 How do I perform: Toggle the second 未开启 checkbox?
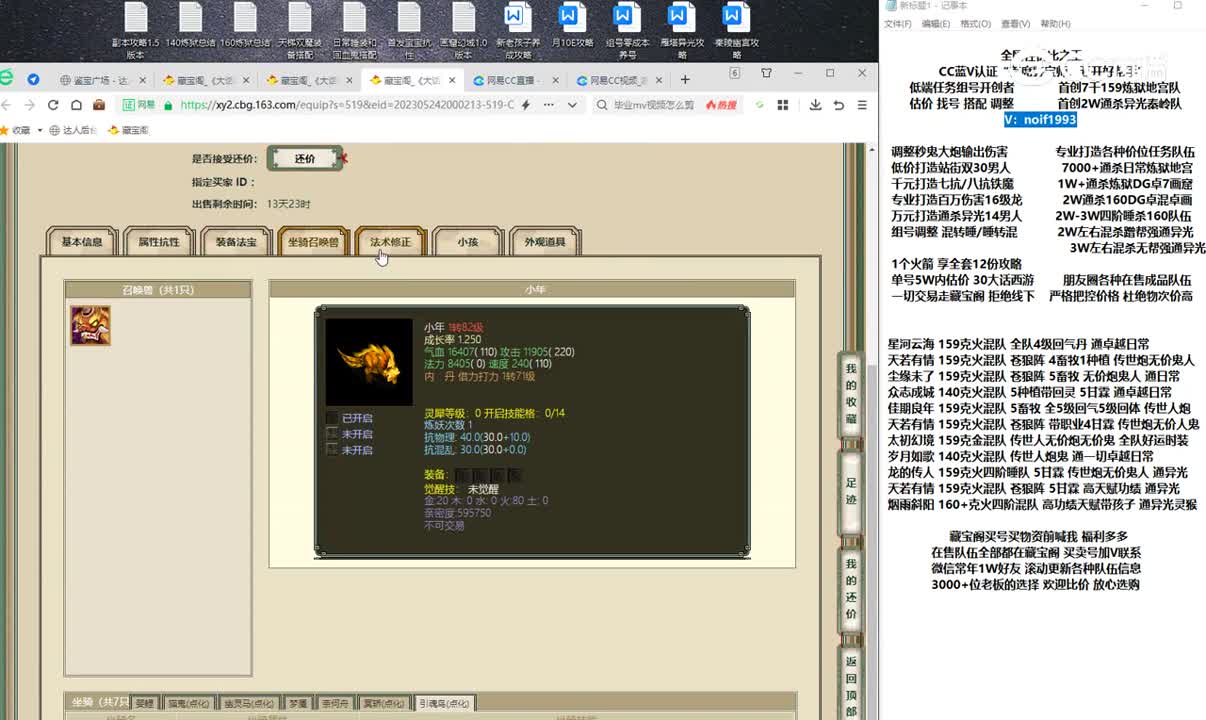point(331,450)
